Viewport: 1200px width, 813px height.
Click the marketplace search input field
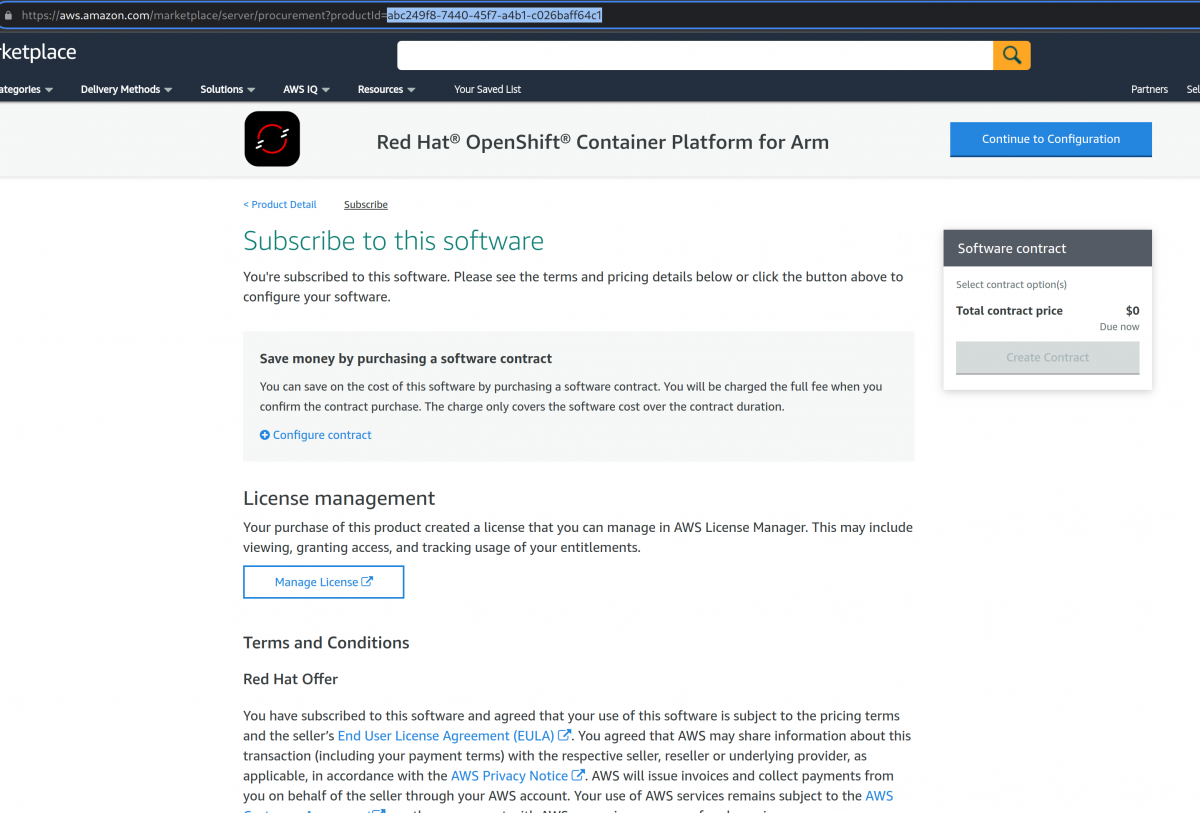tap(693, 55)
